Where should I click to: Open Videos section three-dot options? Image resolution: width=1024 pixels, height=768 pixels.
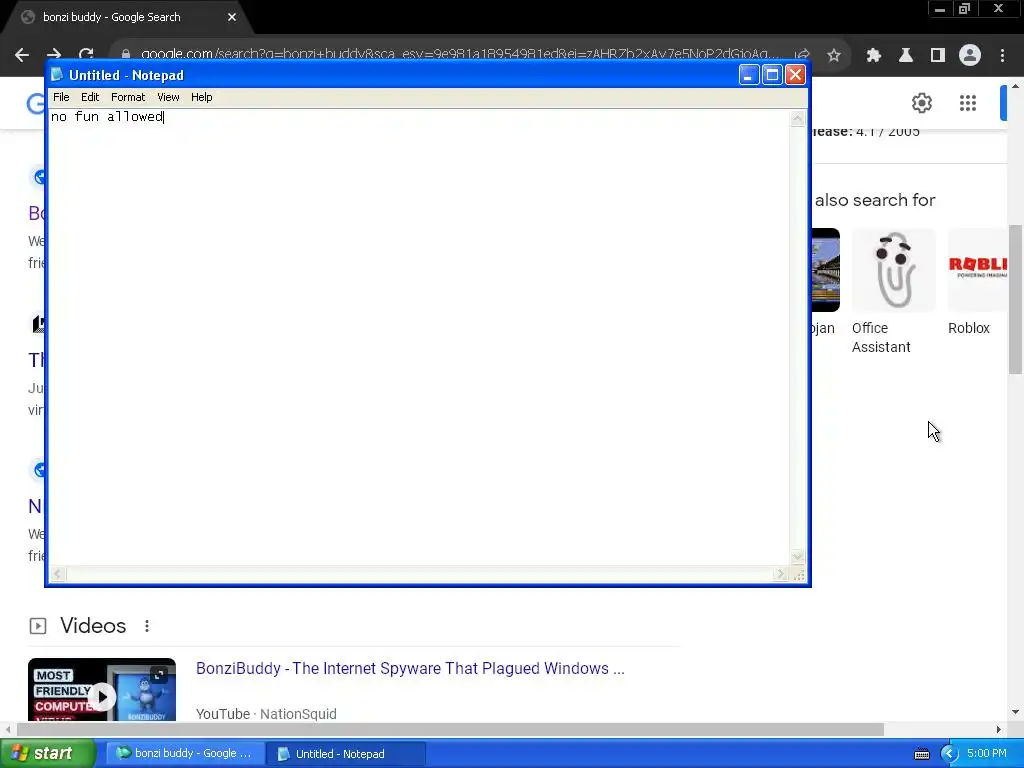pyautogui.click(x=147, y=626)
